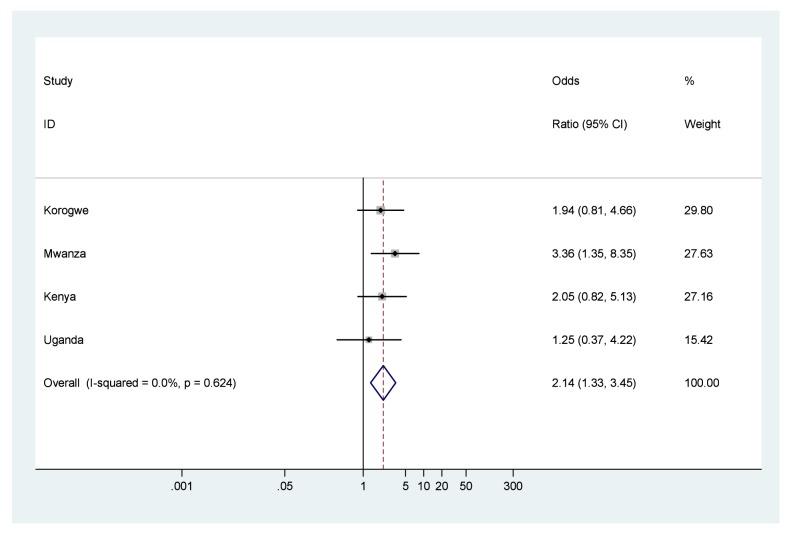Click the Overall I-squared summary label
787x539 pixels.
pyautogui.click(x=140, y=383)
